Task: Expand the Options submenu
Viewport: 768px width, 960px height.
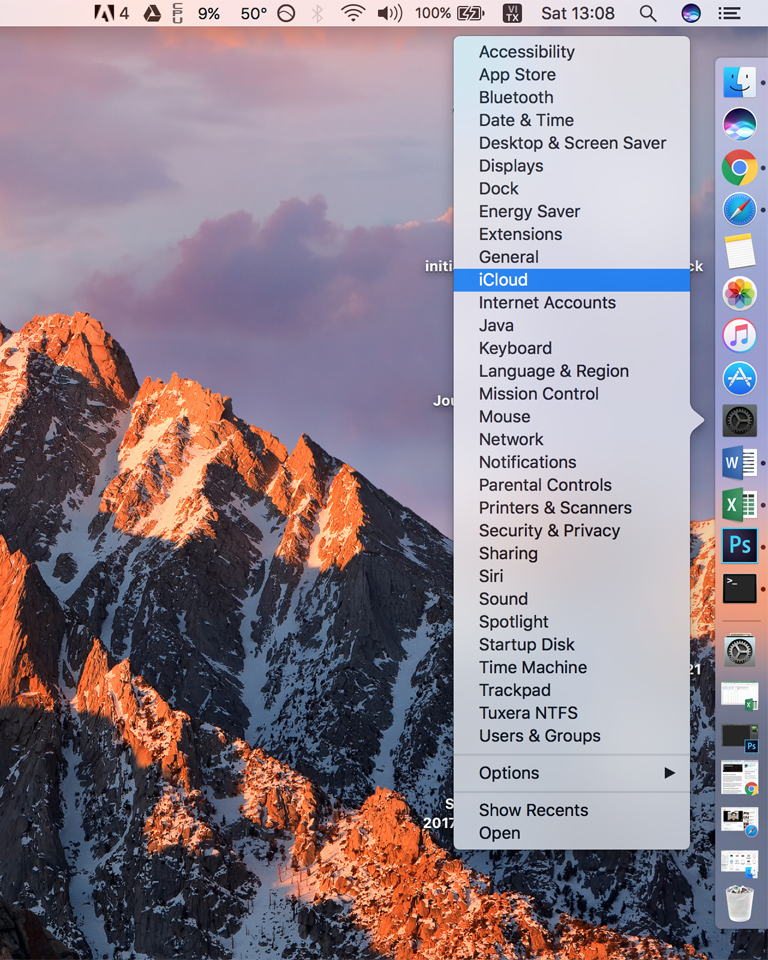Action: pos(571,773)
